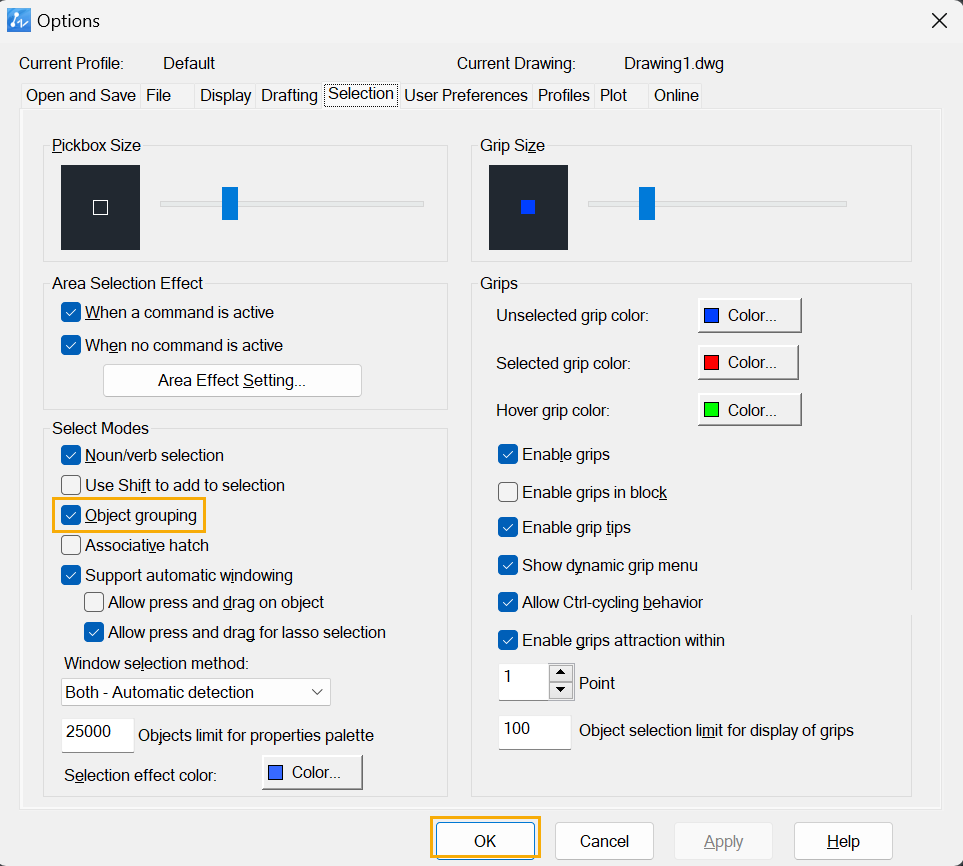Click the grips display object selection limit field
The image size is (963, 866).
click(x=534, y=731)
